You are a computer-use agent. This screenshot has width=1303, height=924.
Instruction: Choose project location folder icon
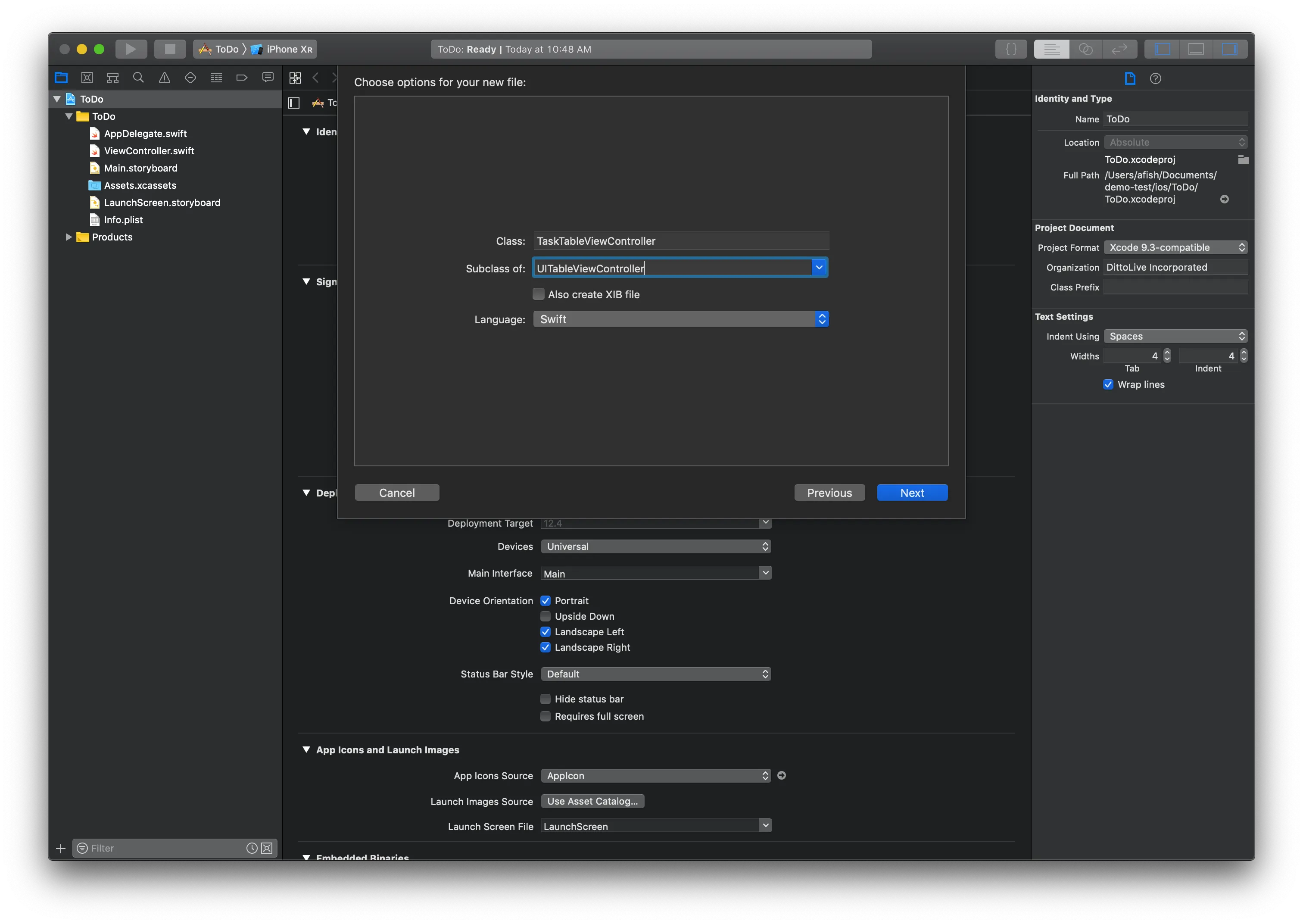pos(1243,159)
